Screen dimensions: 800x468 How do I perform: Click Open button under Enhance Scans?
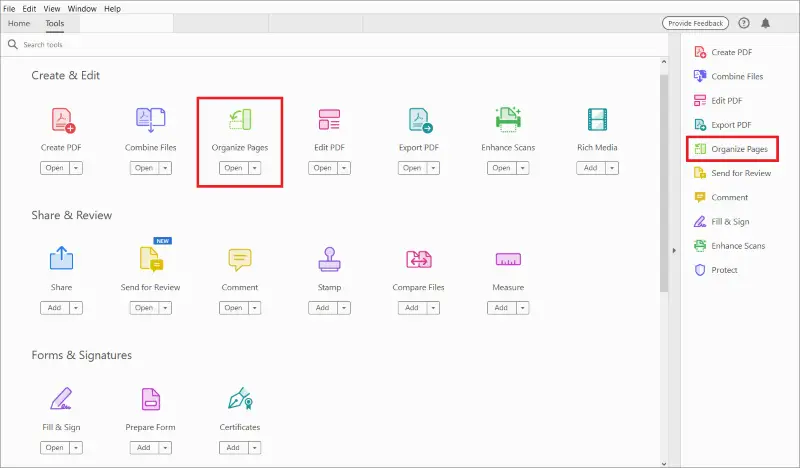pyautogui.click(x=502, y=168)
